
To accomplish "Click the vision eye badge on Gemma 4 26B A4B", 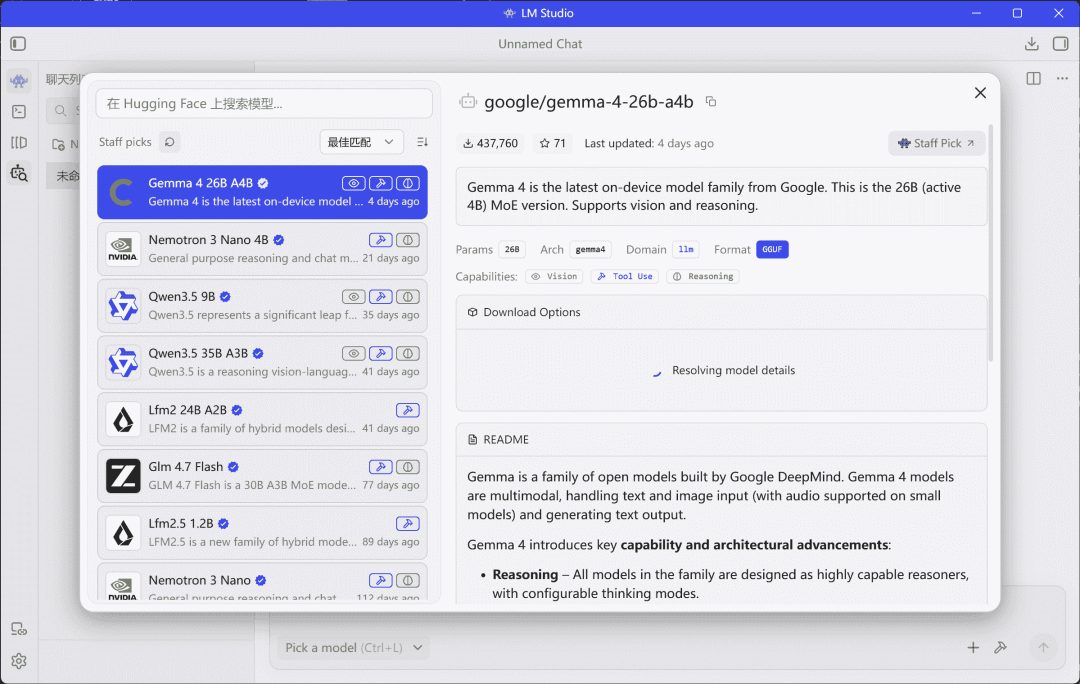I will 353,183.
